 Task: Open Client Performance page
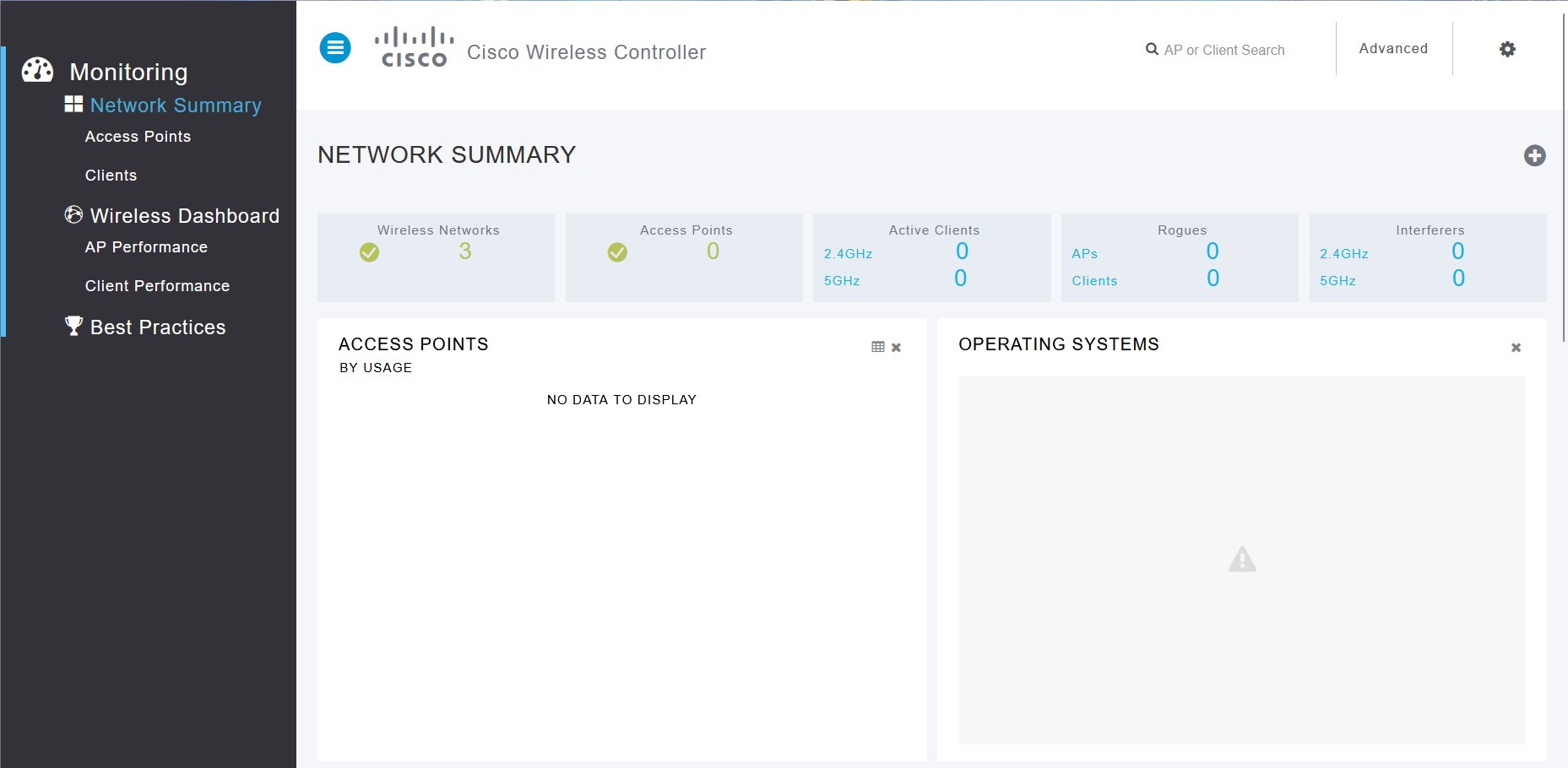pyautogui.click(x=157, y=286)
